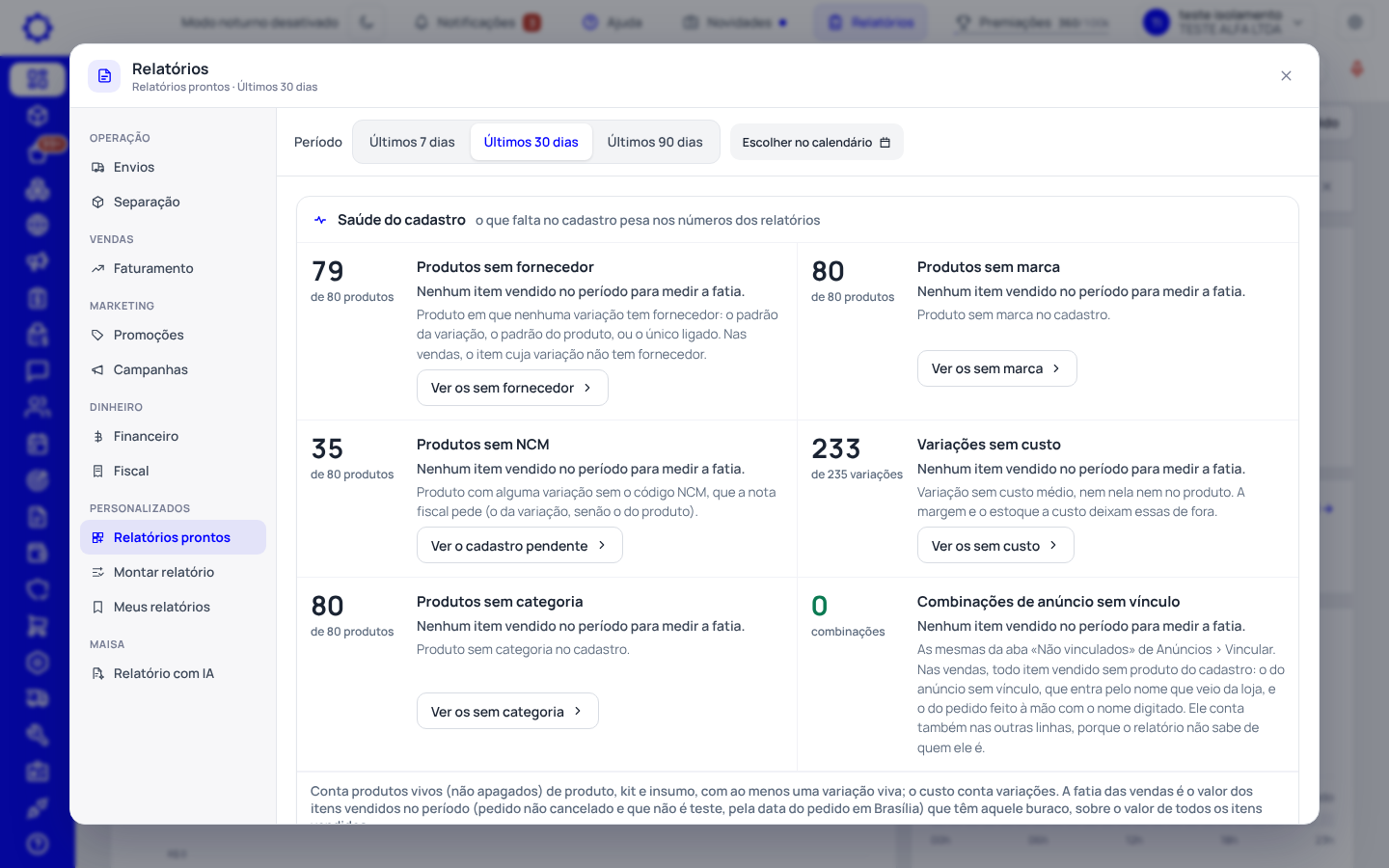Click the Fiscal receipt icon

click(97, 471)
